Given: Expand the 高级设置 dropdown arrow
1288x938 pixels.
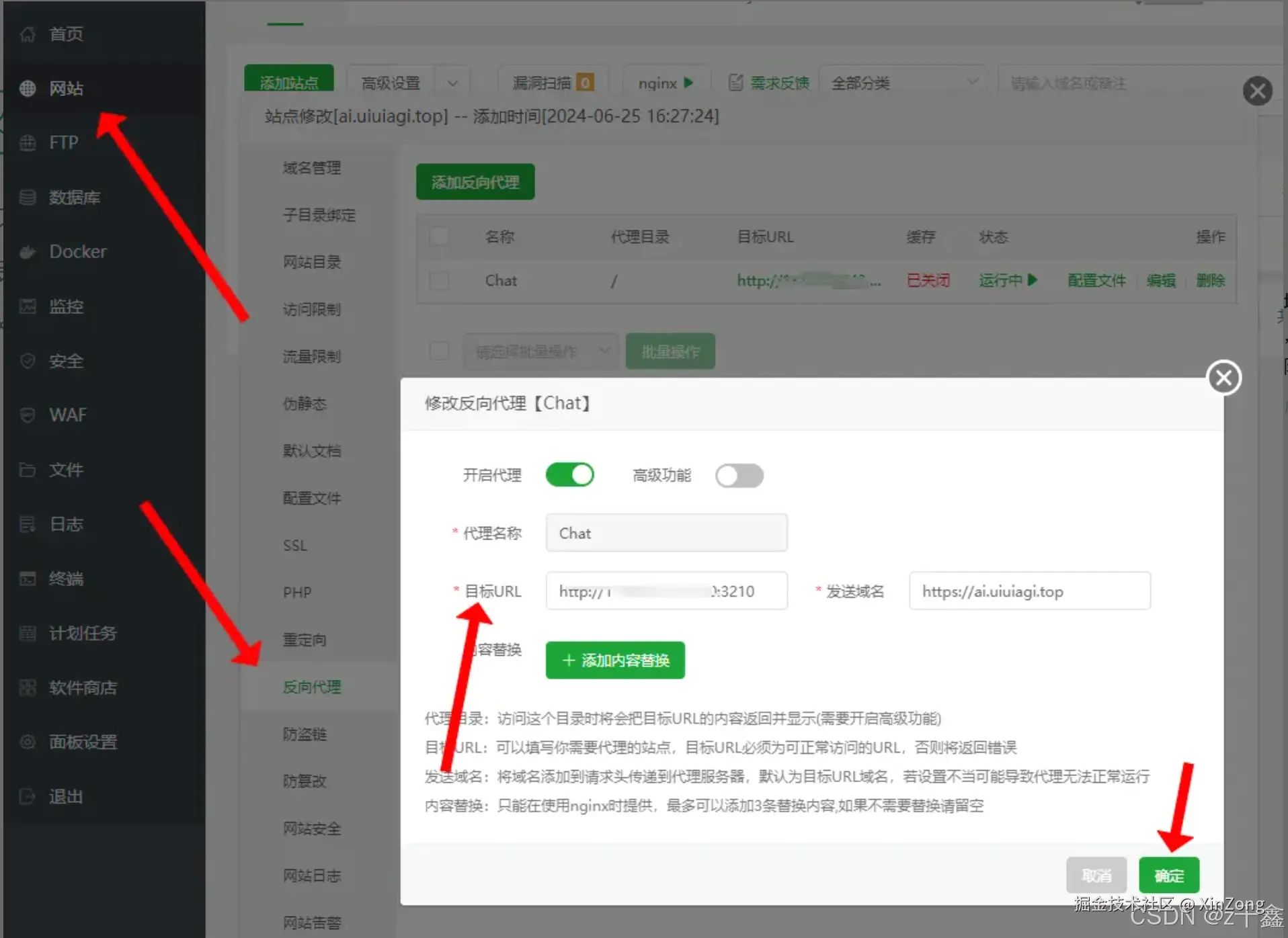Looking at the screenshot, I should point(452,82).
